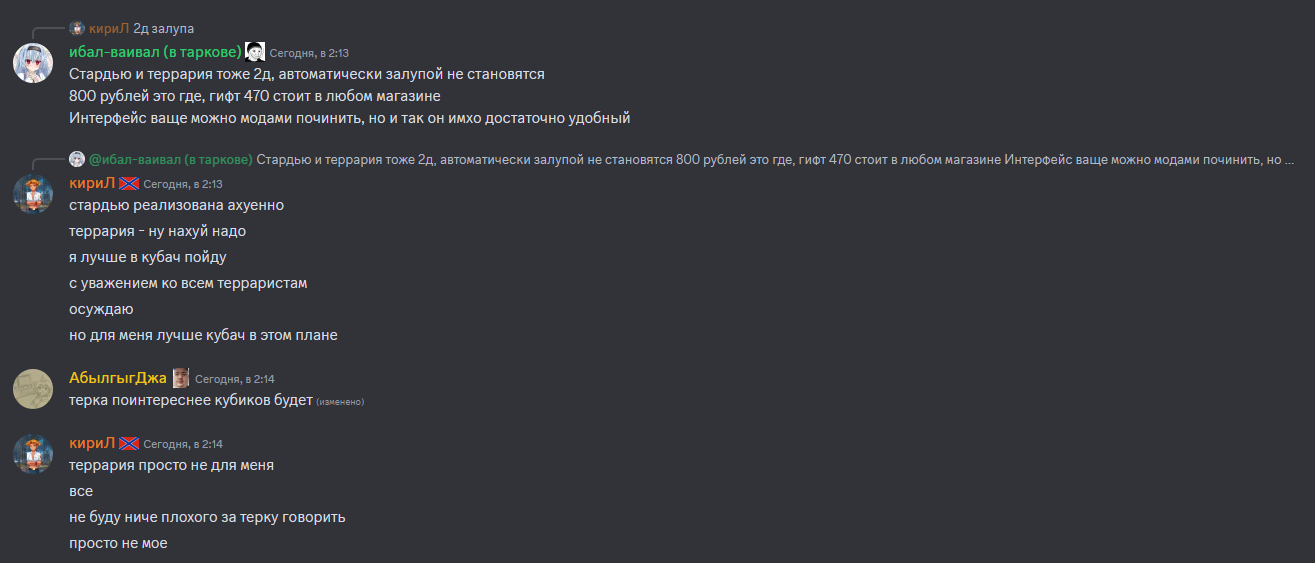Click flag badge beside кириЛ at 2:14
This screenshot has width=1315, height=563.
coord(129,443)
